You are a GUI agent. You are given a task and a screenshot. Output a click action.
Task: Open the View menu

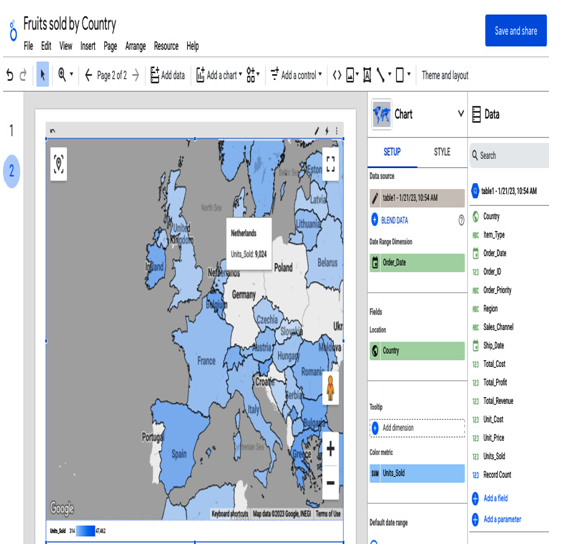pos(66,46)
